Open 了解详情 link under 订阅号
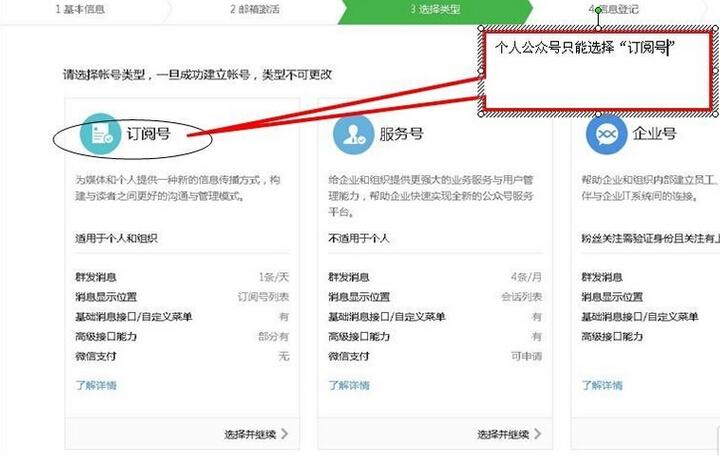This screenshot has height=455, width=720. click(x=96, y=385)
